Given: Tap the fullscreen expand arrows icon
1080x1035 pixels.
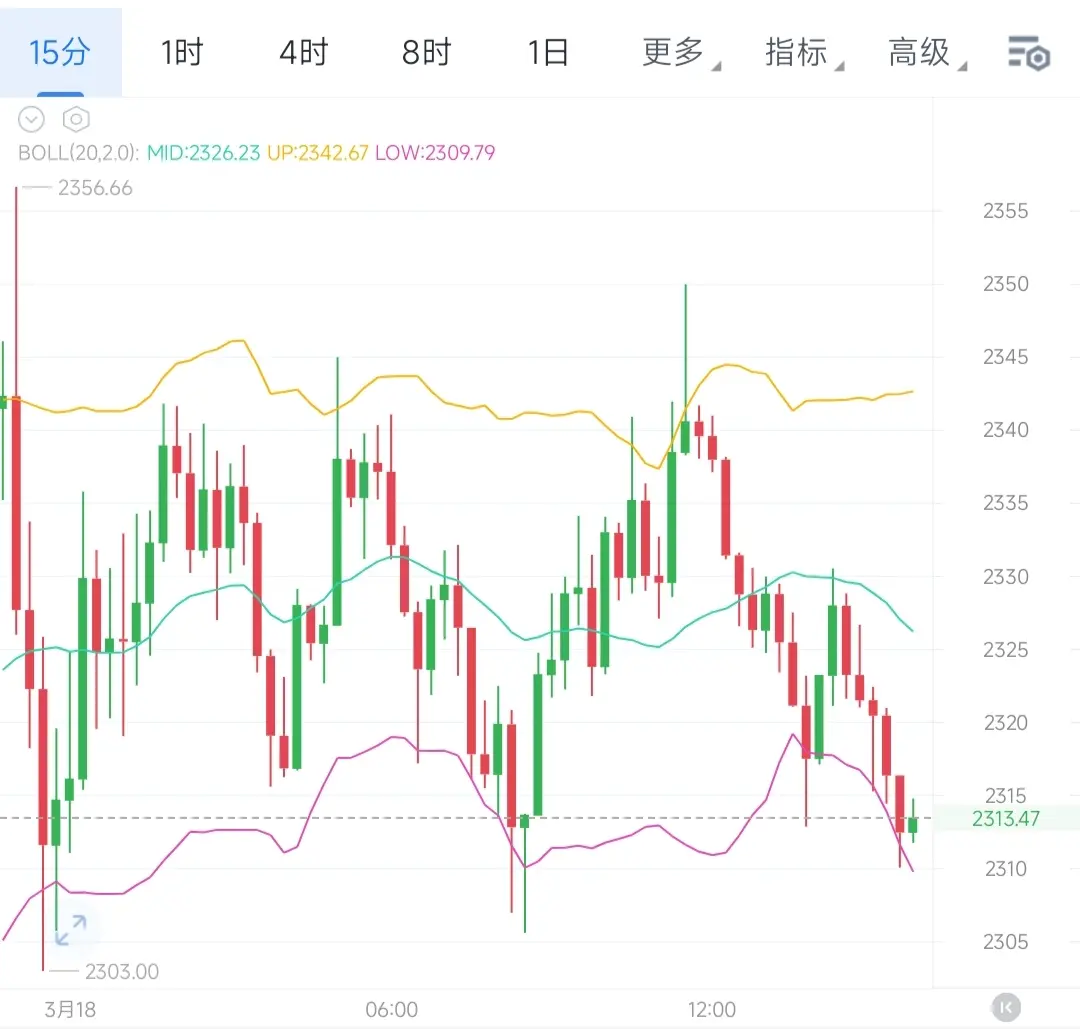Looking at the screenshot, I should [70, 930].
